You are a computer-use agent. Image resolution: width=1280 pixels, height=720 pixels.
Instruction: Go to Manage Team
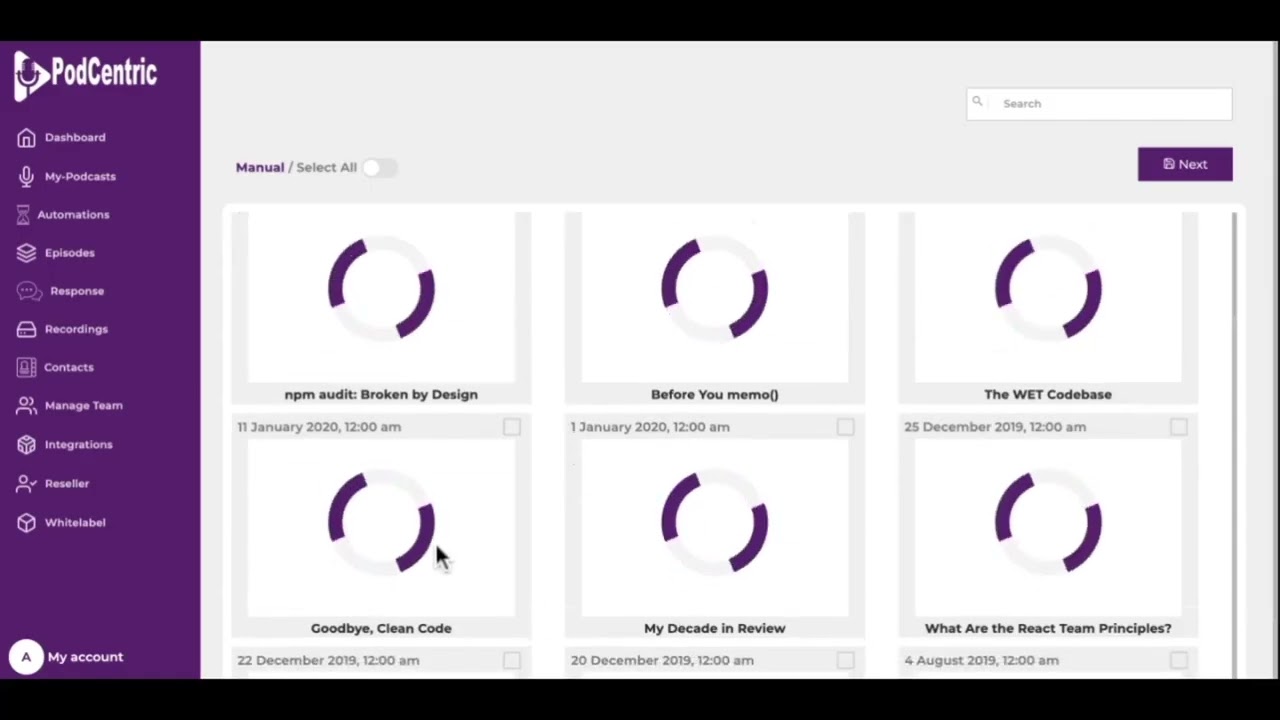tap(83, 406)
